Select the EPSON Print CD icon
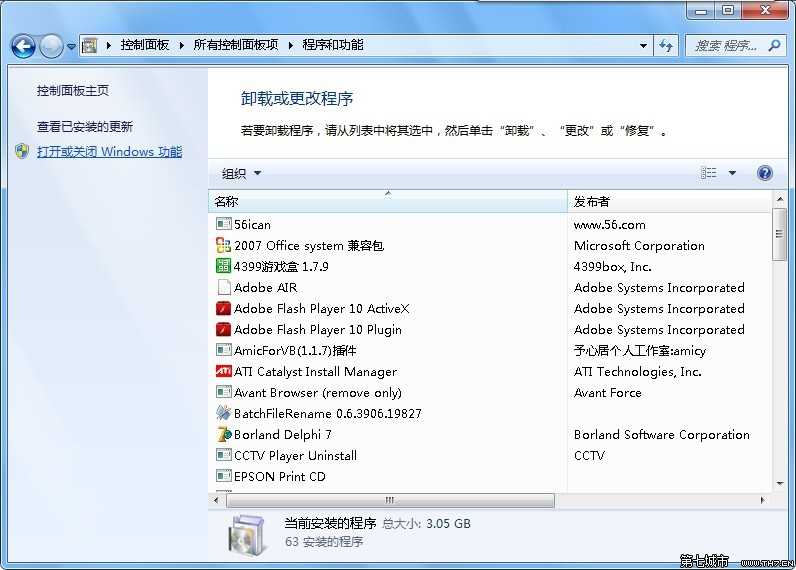796x570 pixels. (x=223, y=476)
